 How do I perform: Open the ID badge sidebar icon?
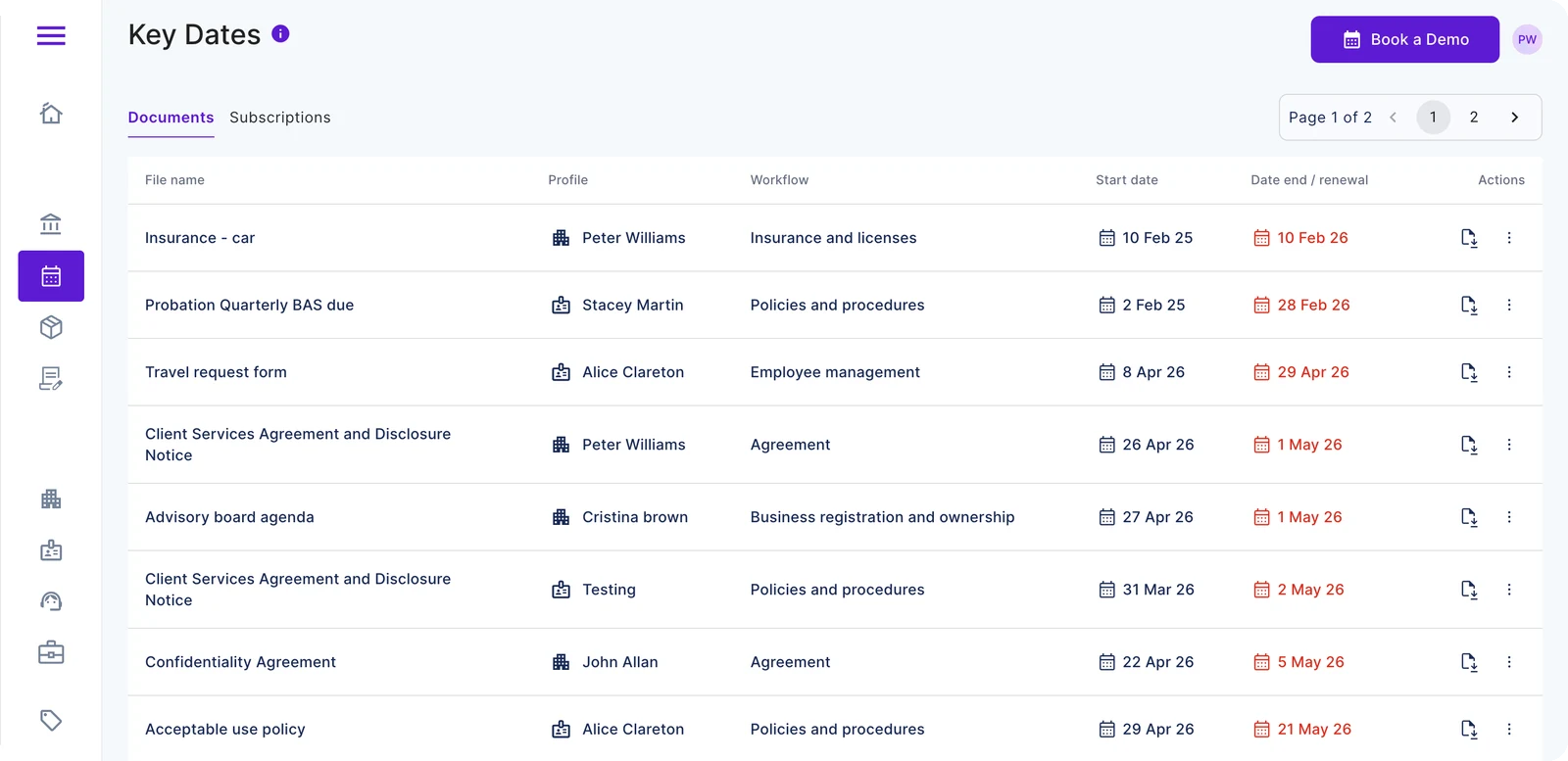[51, 550]
